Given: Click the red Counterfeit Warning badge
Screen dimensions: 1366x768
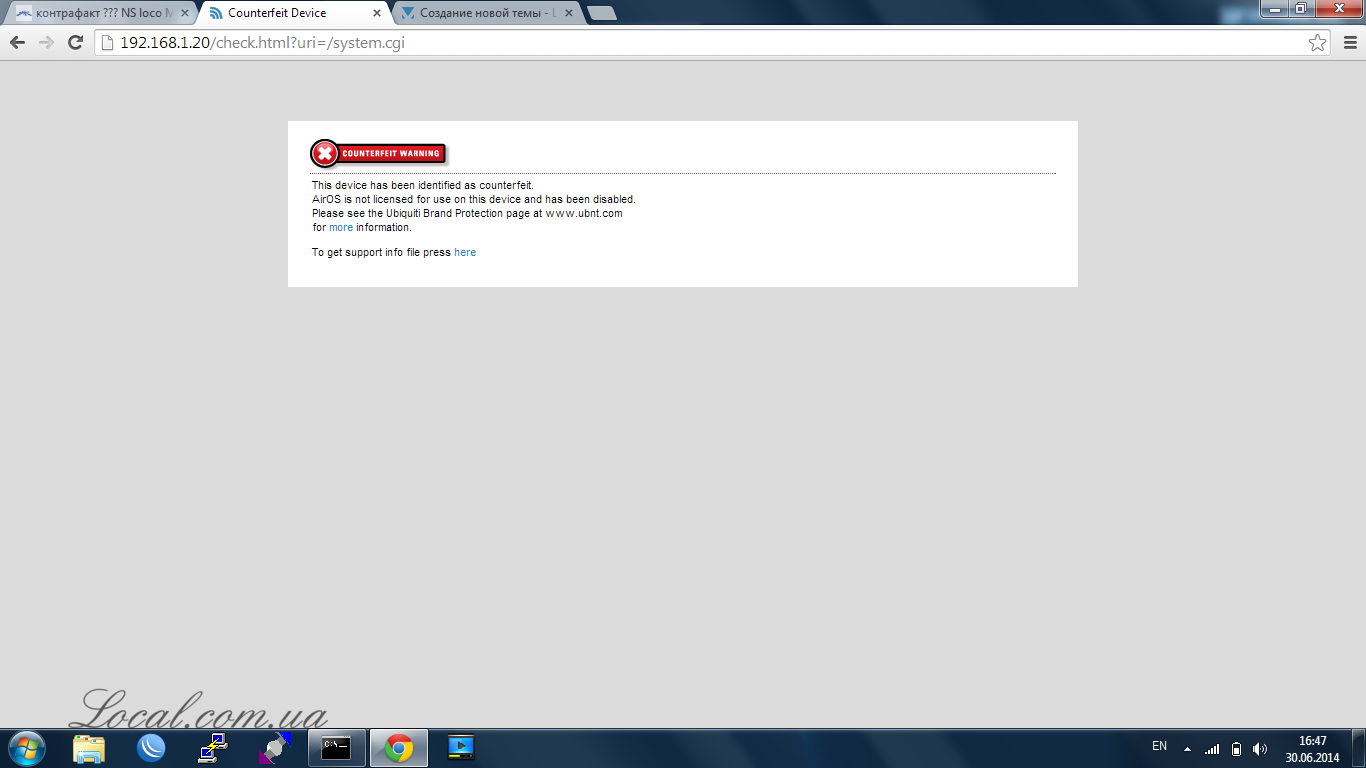Looking at the screenshot, I should 378,153.
